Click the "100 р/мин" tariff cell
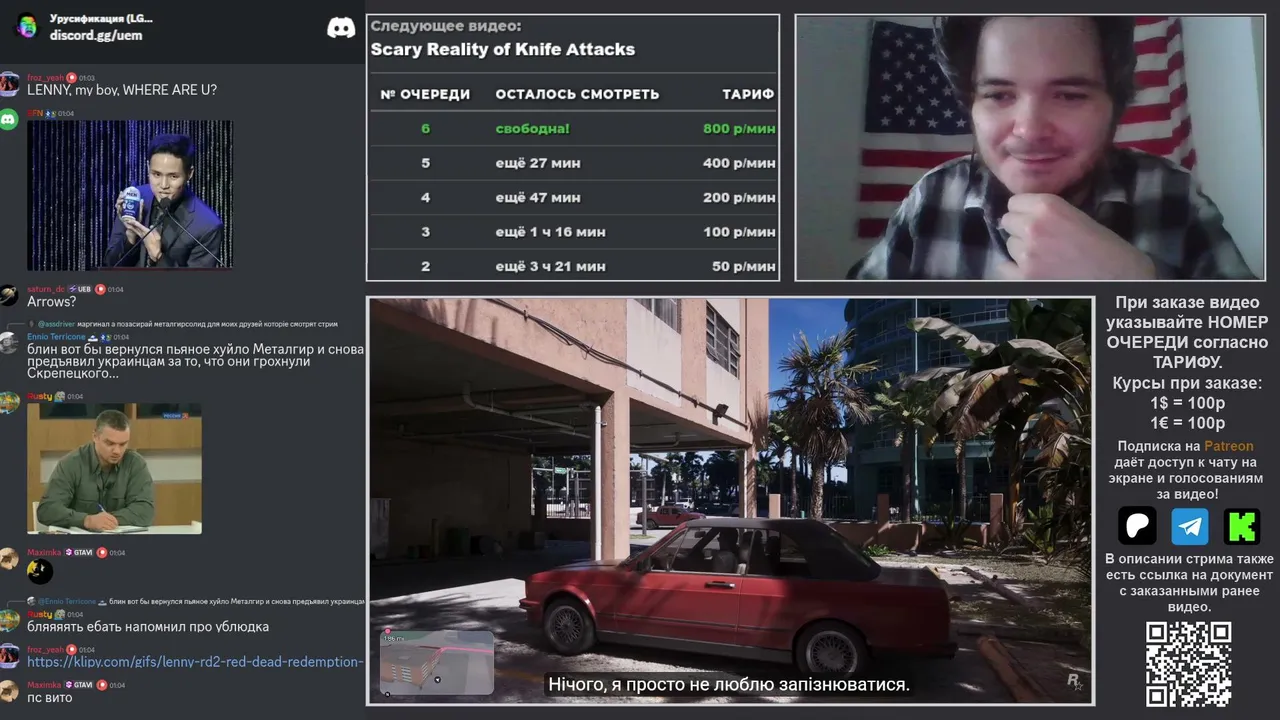 pyautogui.click(x=739, y=232)
